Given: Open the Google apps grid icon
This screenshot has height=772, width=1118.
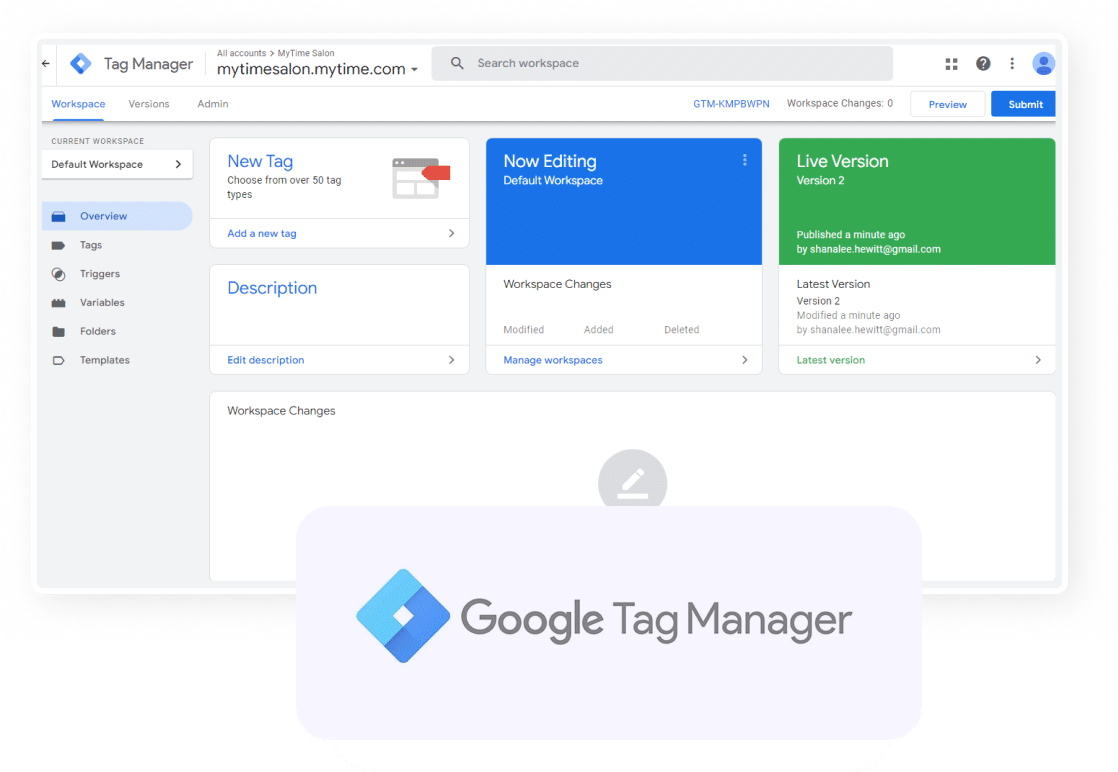Looking at the screenshot, I should pos(951,63).
